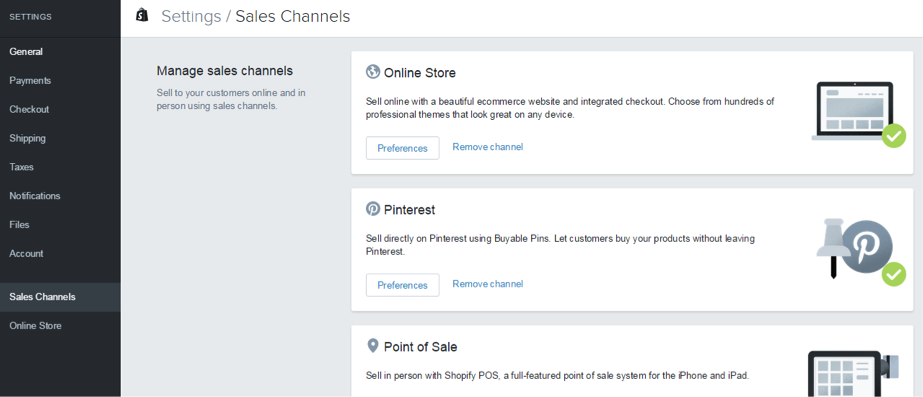Remove the Pinterest channel

click(x=487, y=283)
